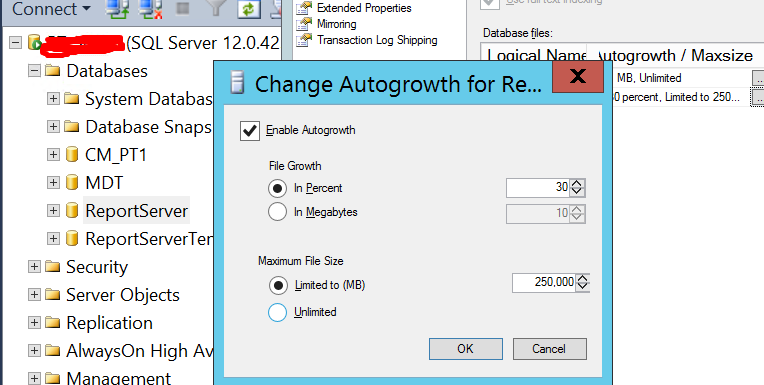The height and width of the screenshot is (385, 764).
Task: Open the Transaction Log Shipping page
Action: [377, 40]
